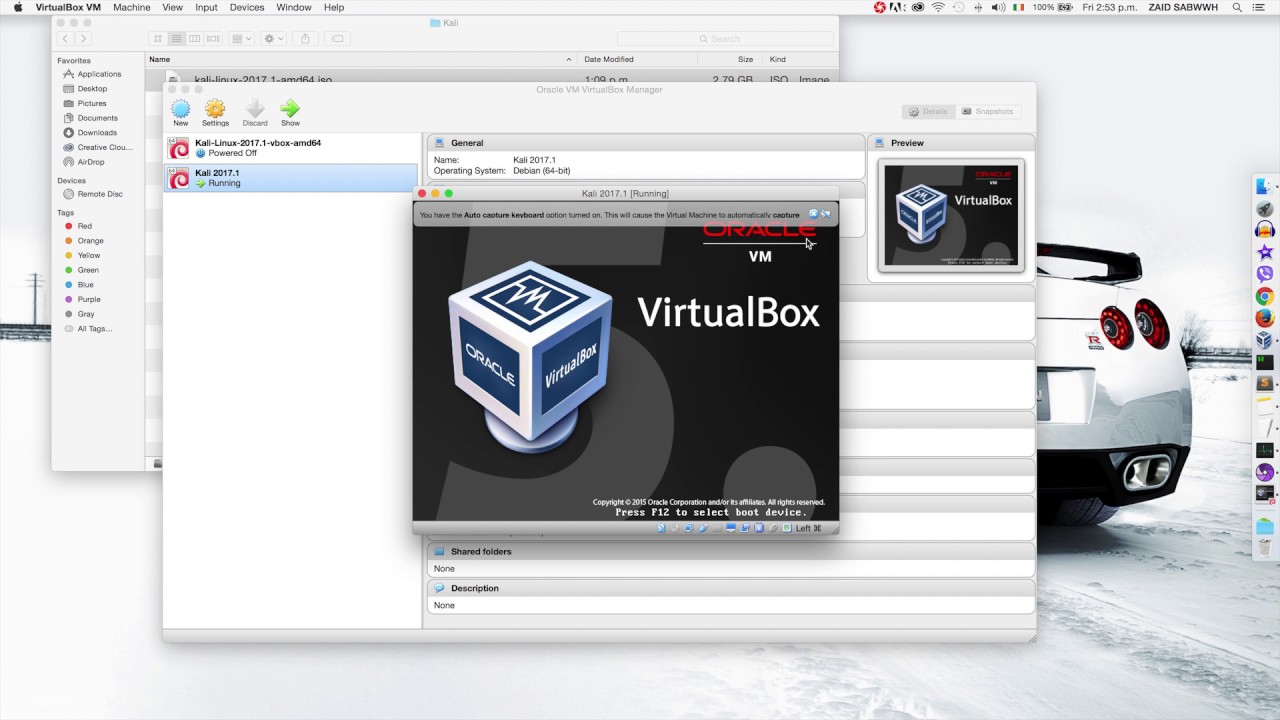The height and width of the screenshot is (720, 1280).
Task: Click the green Show arrow icon
Action: (x=290, y=109)
